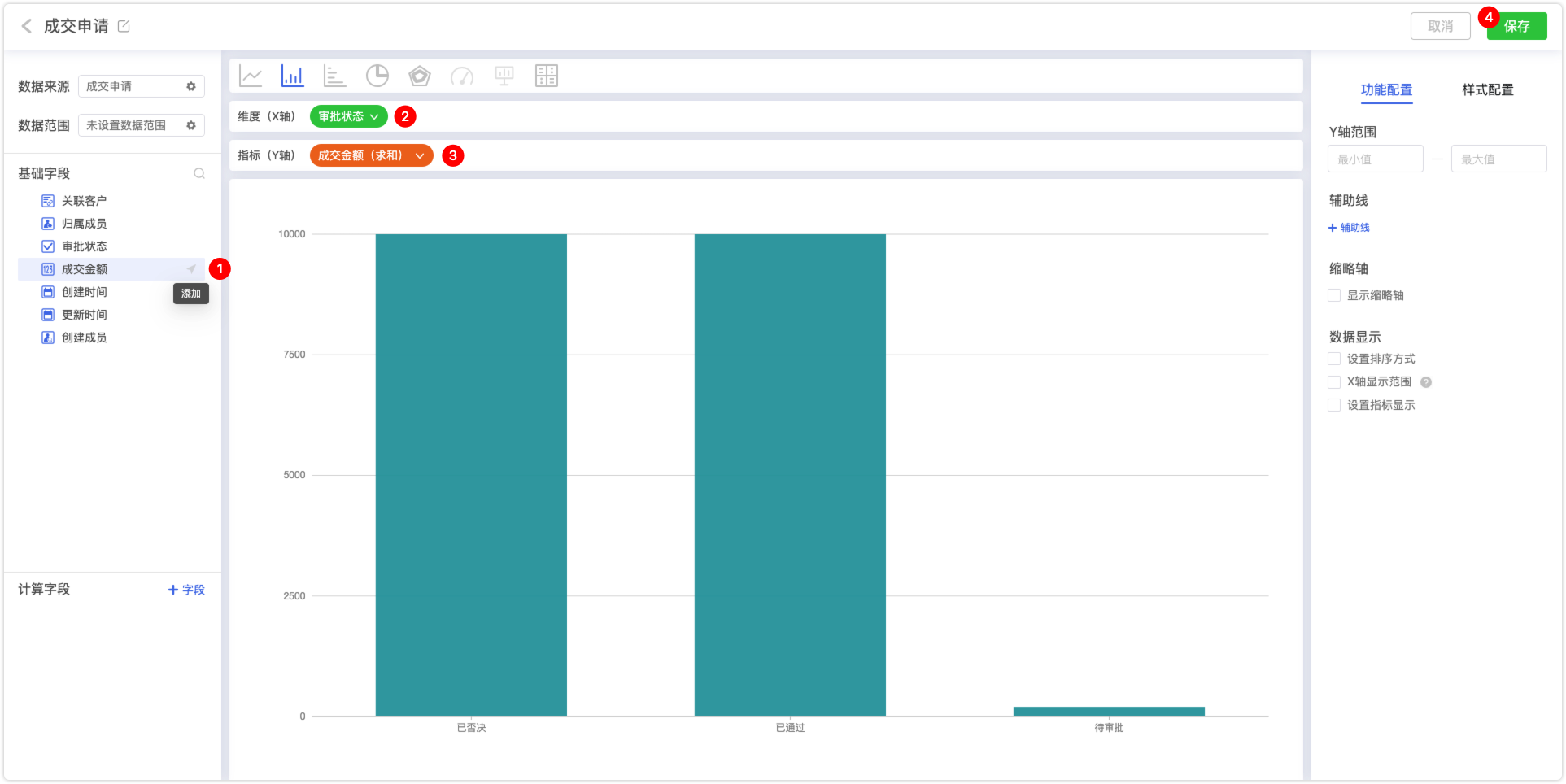Viewport: 1566px width, 784px height.
Task: Click the green 保存 button
Action: coord(1516,26)
